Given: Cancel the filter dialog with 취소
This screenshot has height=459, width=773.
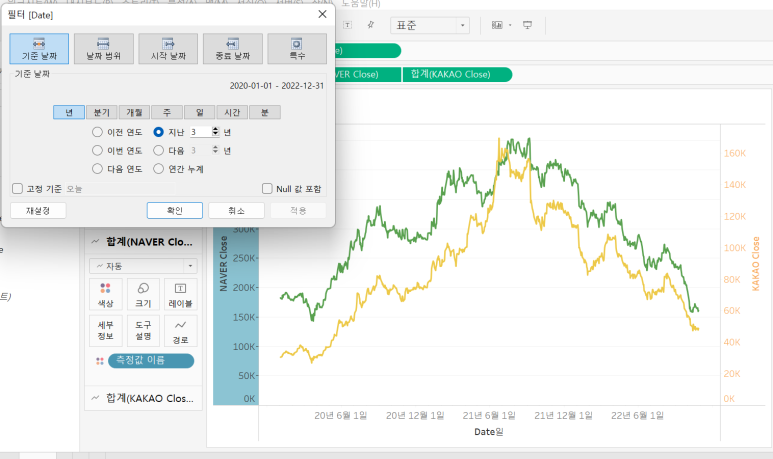Looking at the screenshot, I should click(236, 211).
